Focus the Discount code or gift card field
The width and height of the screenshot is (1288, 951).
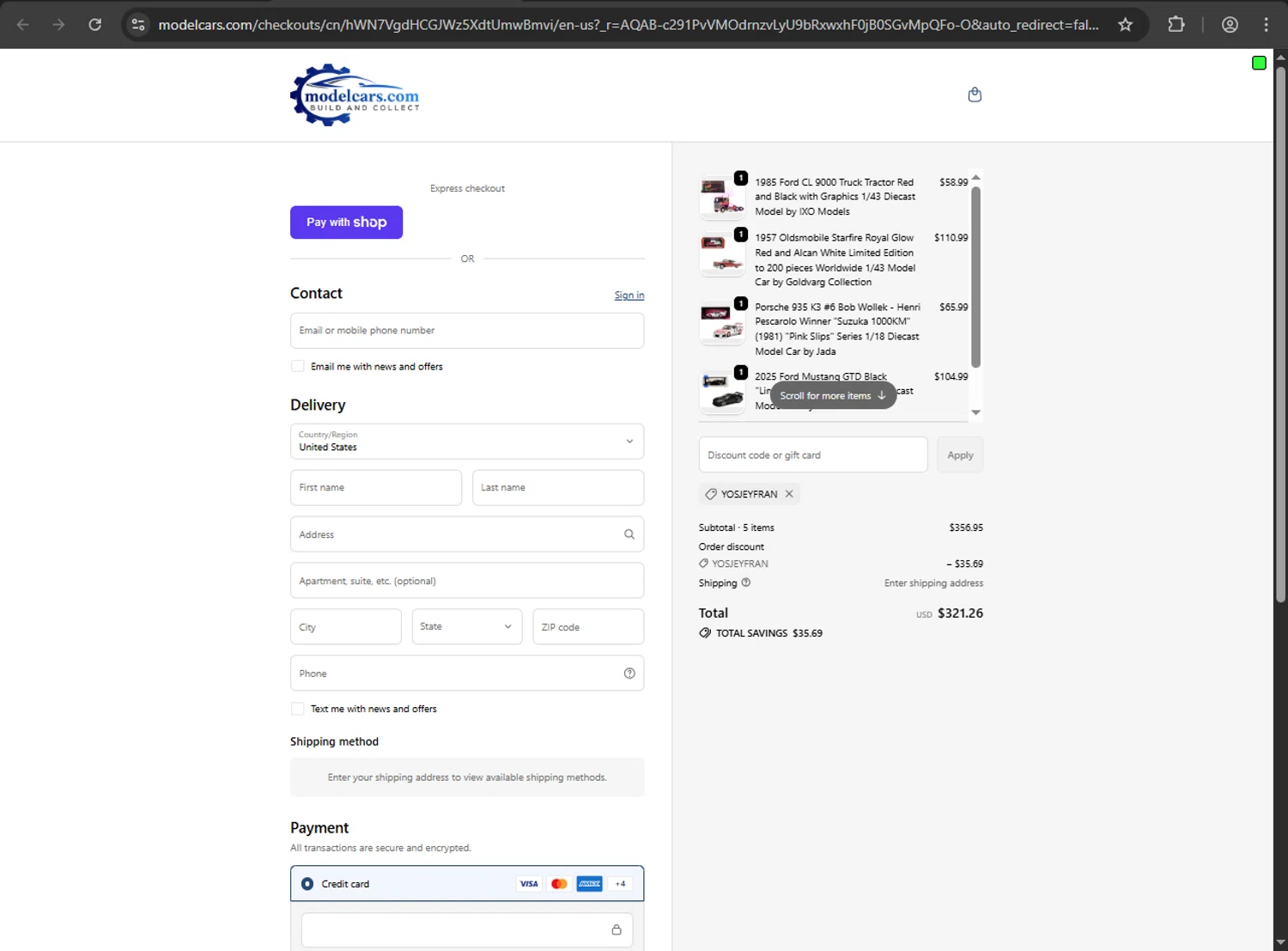[813, 455]
